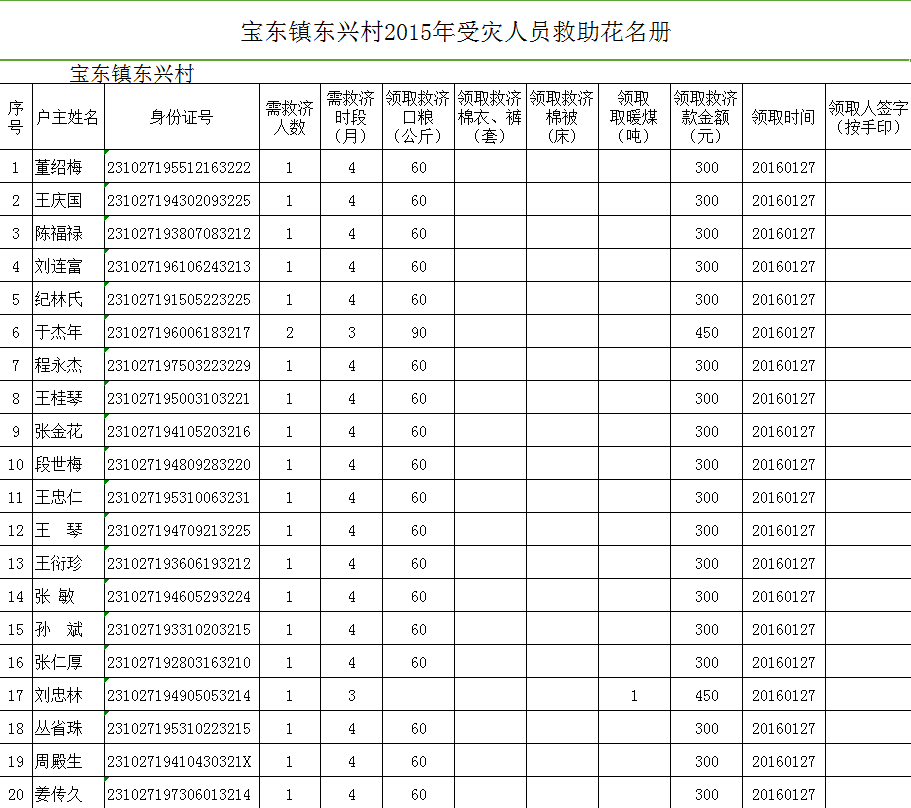The width and height of the screenshot is (911, 808).
Task: Select the 需救济时段(月) header cell
Action: pos(352,117)
